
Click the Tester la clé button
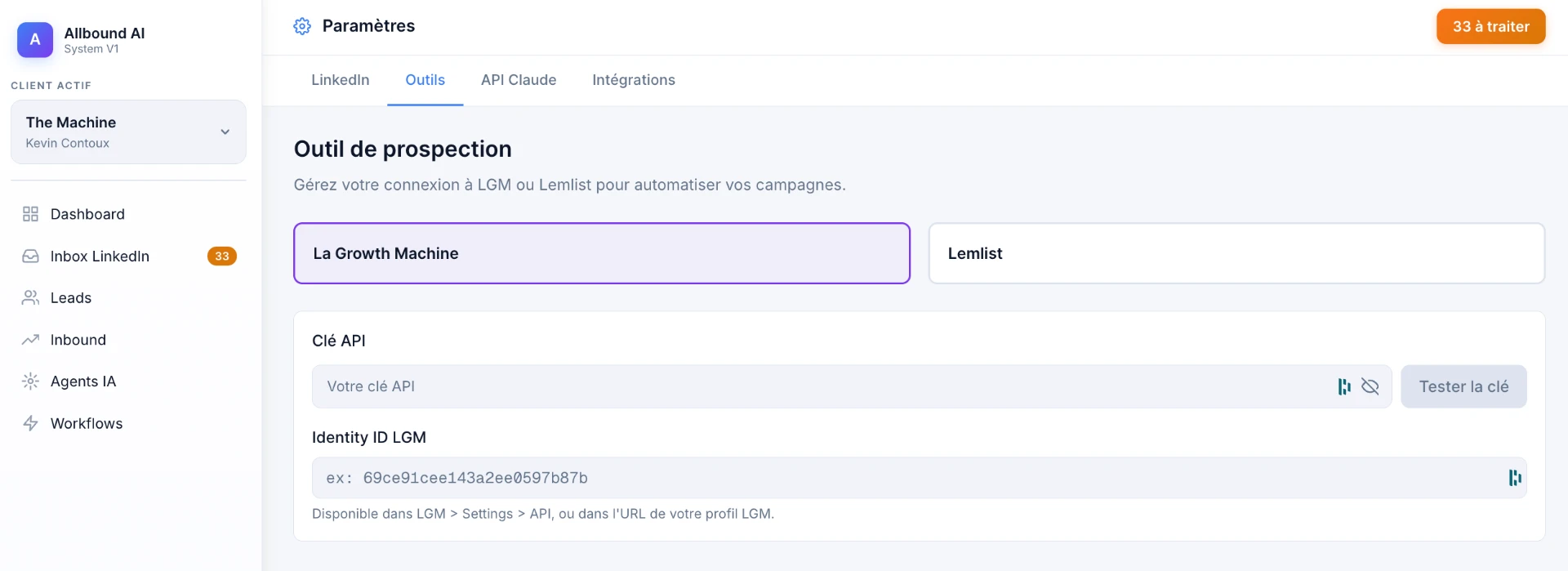coord(1463,386)
